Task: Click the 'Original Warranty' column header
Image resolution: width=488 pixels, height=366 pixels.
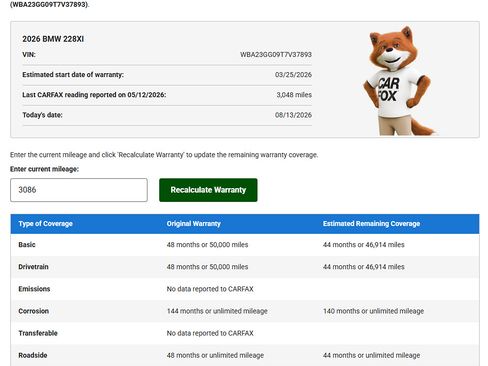Action: tap(194, 224)
